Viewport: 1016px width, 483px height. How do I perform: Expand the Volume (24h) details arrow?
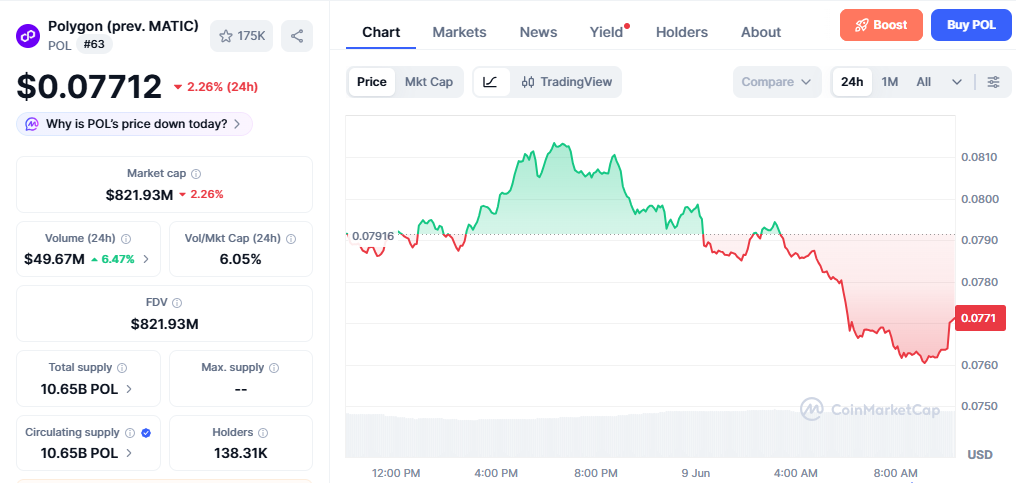point(146,259)
